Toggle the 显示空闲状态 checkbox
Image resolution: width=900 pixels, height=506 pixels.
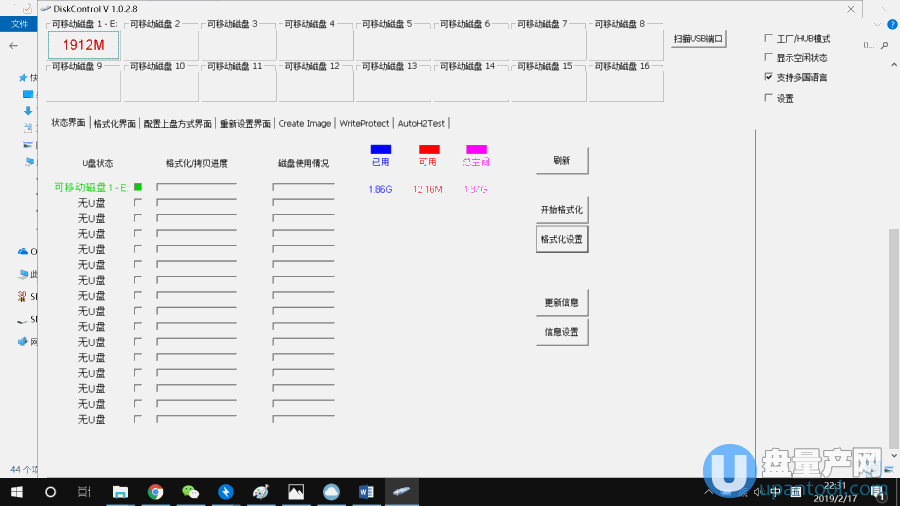(768, 58)
